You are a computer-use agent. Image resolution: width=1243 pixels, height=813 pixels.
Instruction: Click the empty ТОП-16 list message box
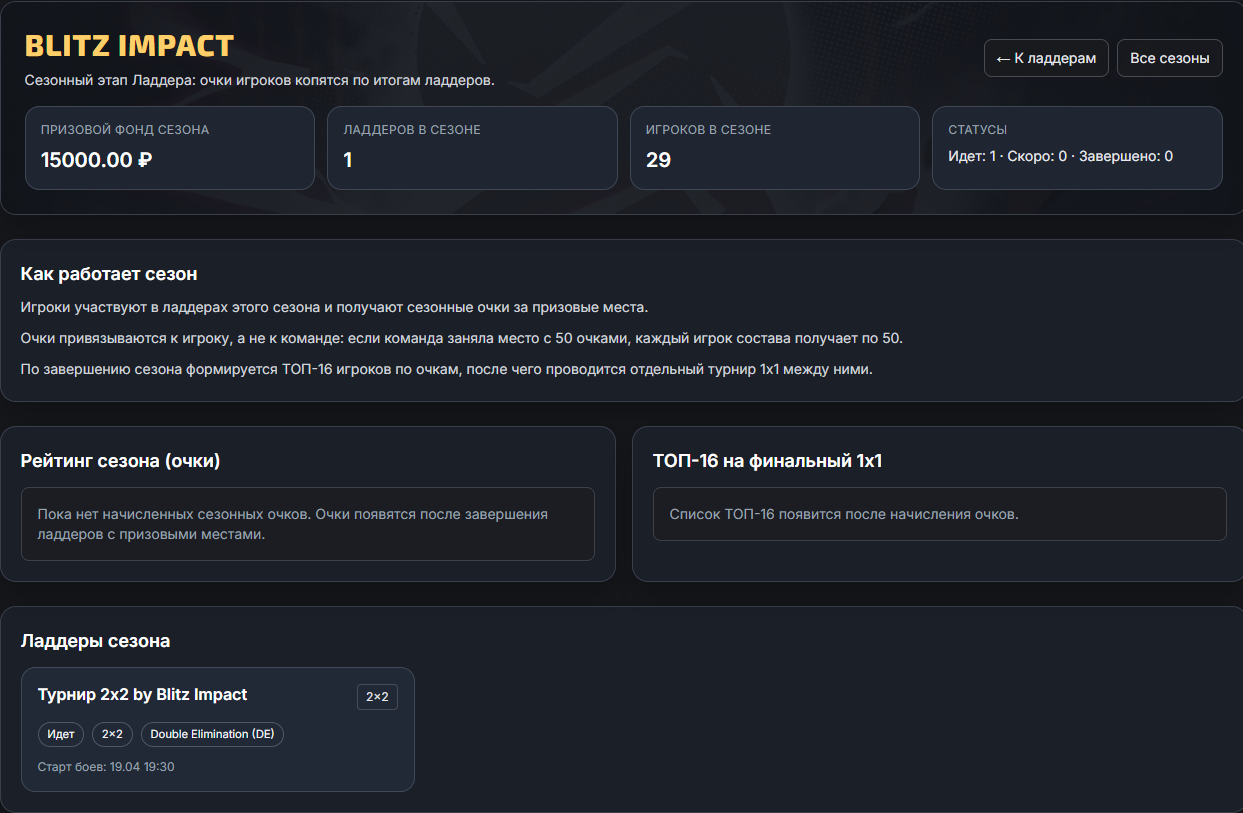[x=939, y=514]
